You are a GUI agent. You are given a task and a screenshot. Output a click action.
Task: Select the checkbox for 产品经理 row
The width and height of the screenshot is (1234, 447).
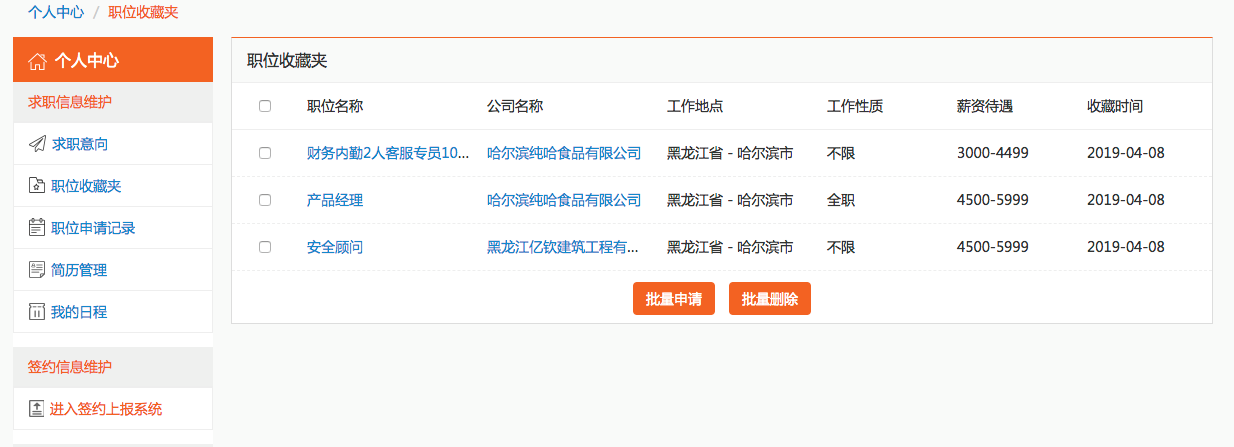(265, 200)
